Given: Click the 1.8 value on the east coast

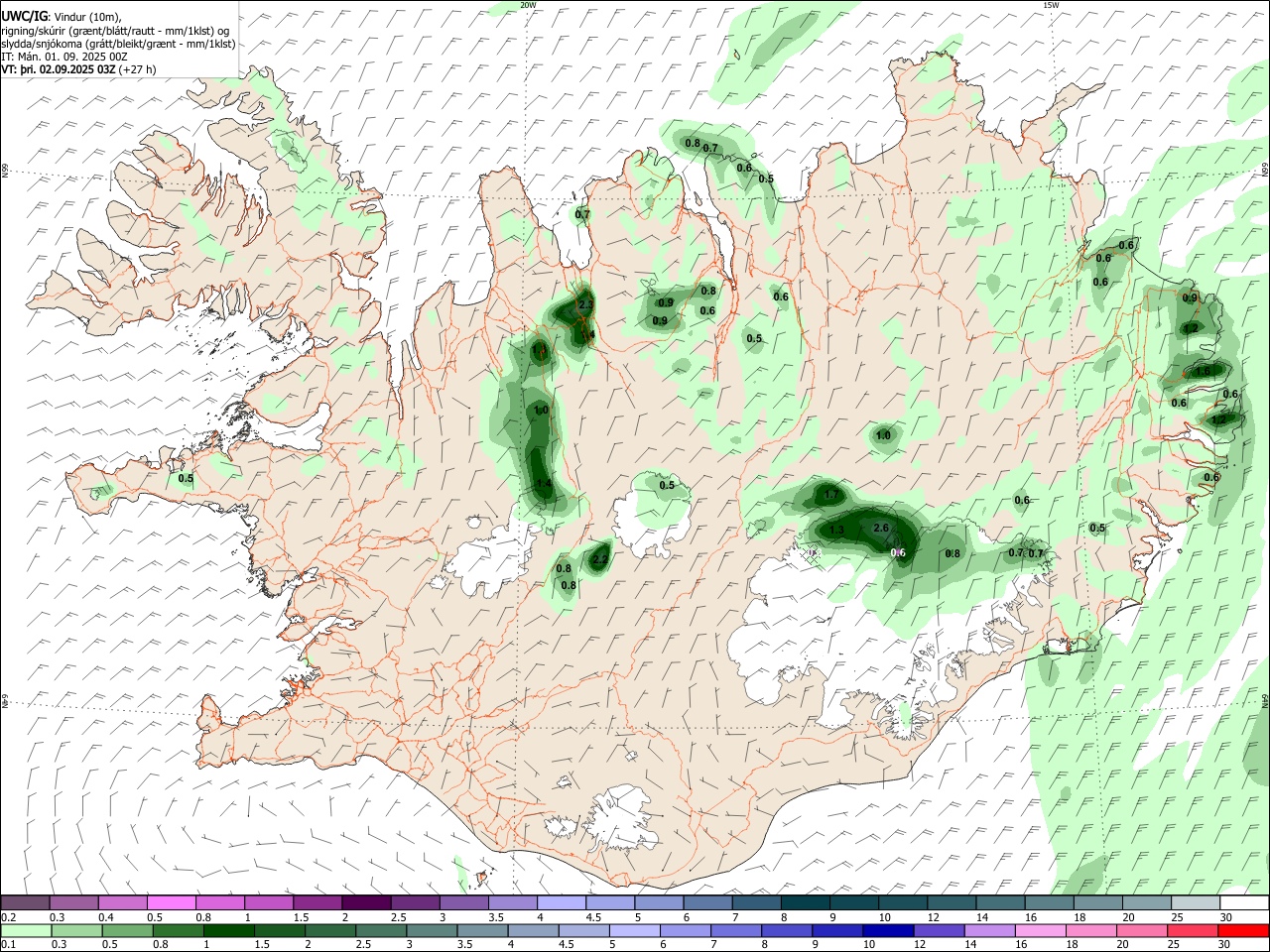Looking at the screenshot, I should coord(1204,371).
